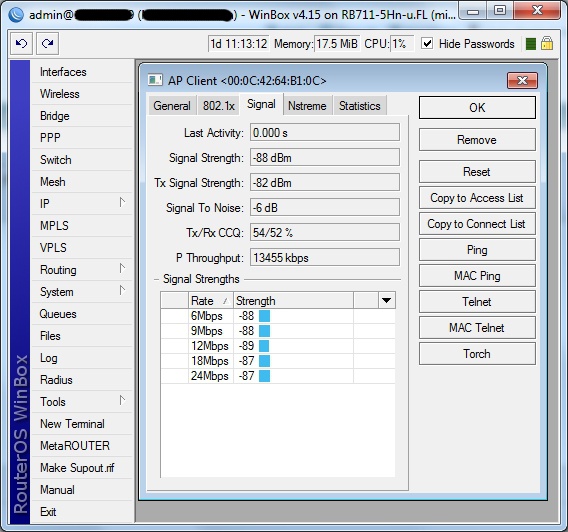Open the Mesh menu item
568x532 pixels.
click(82, 182)
